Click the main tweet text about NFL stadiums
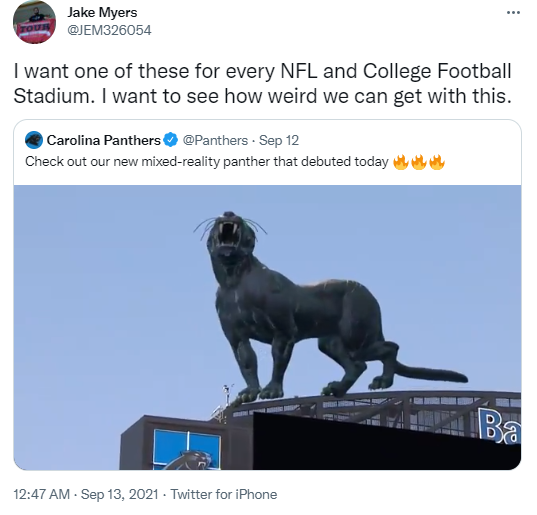The image size is (537, 515). coord(262,84)
